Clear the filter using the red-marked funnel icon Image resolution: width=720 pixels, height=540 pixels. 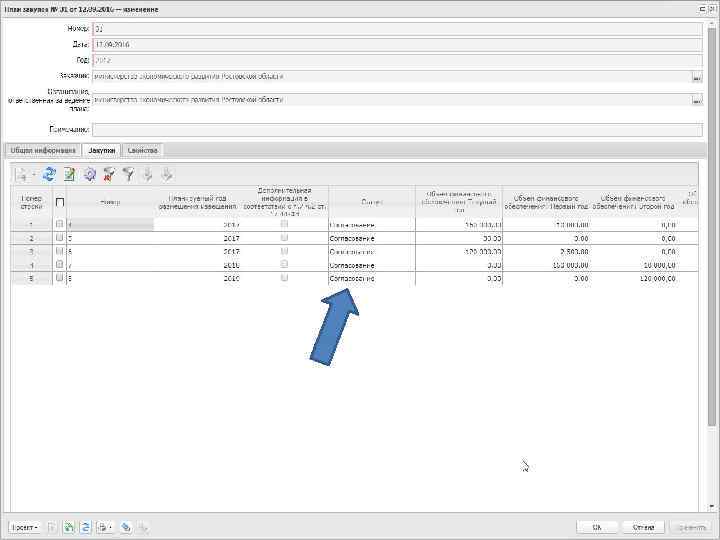point(109,174)
